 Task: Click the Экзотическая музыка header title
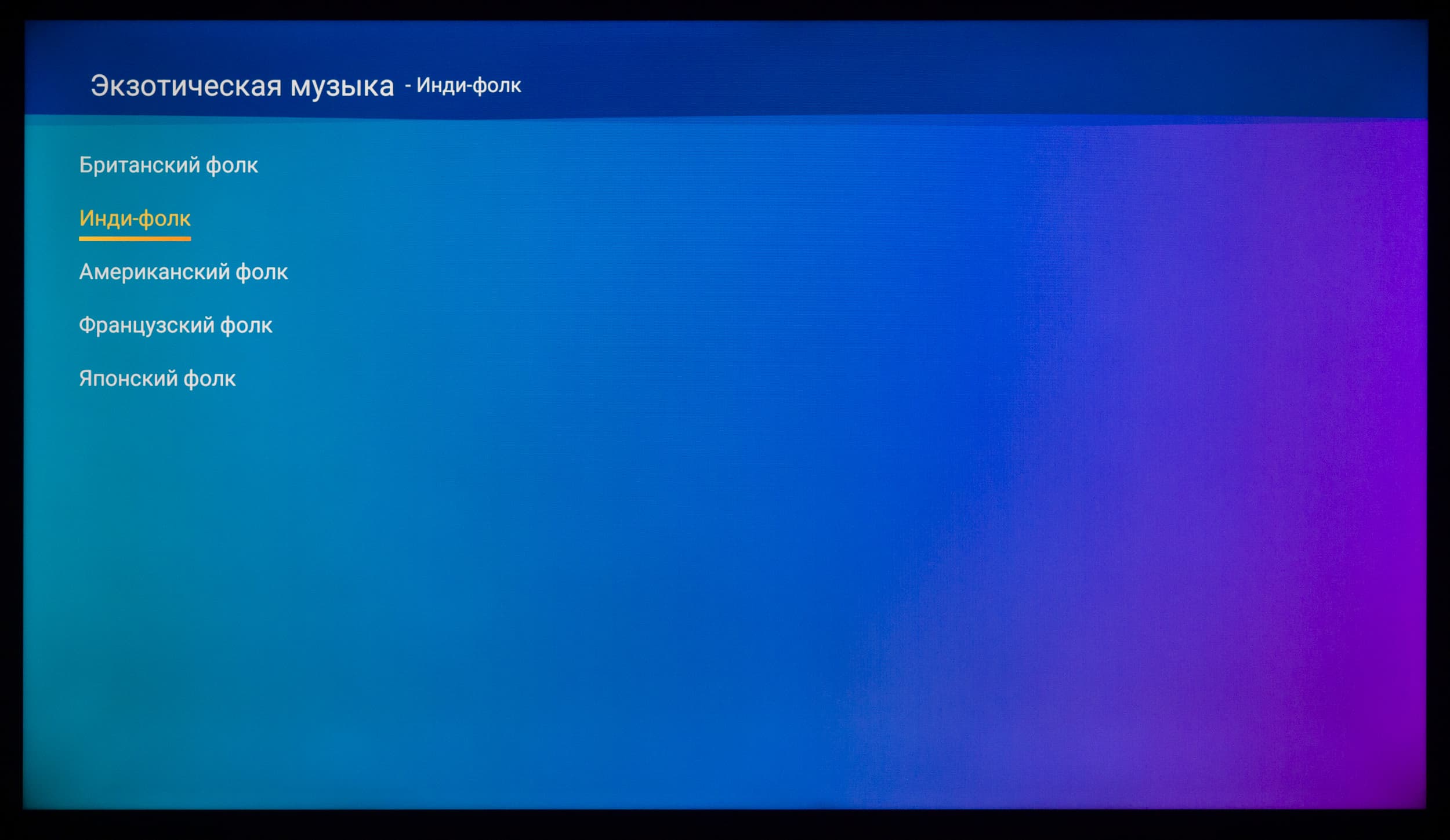(x=242, y=86)
